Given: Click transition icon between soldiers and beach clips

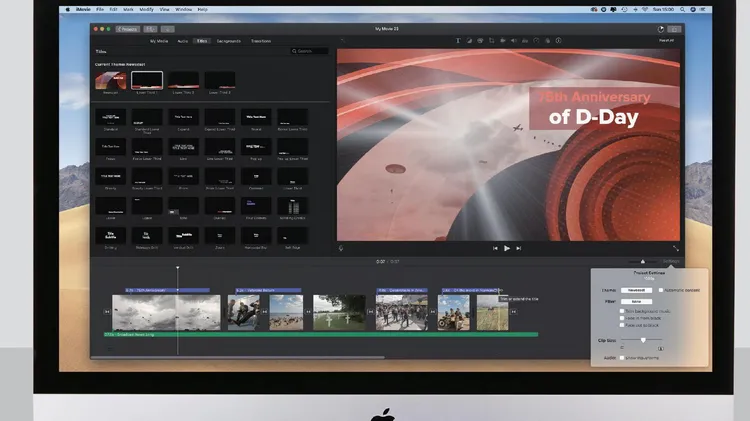Looking at the screenshot, I should (265, 312).
